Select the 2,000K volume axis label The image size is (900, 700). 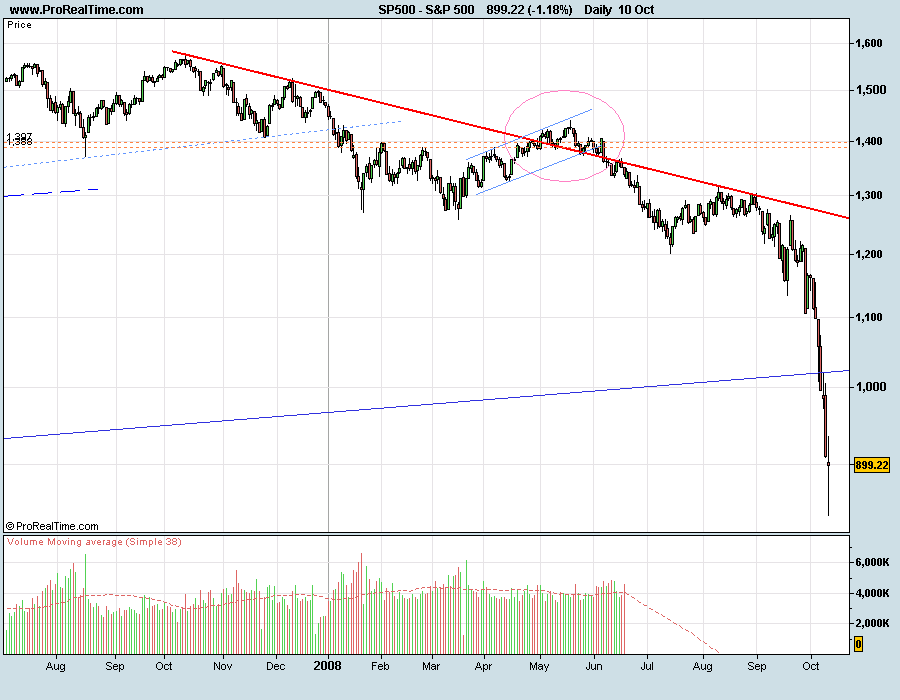(x=871, y=624)
